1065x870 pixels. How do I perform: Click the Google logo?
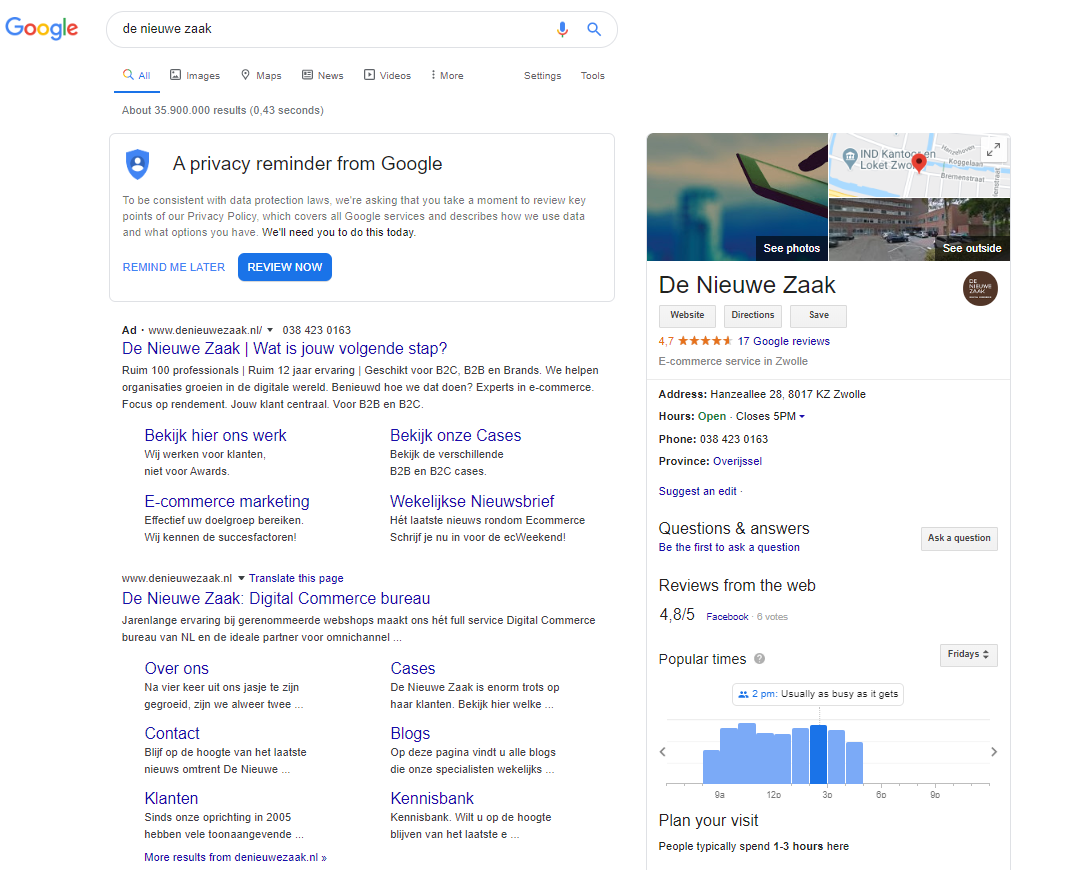click(41, 28)
